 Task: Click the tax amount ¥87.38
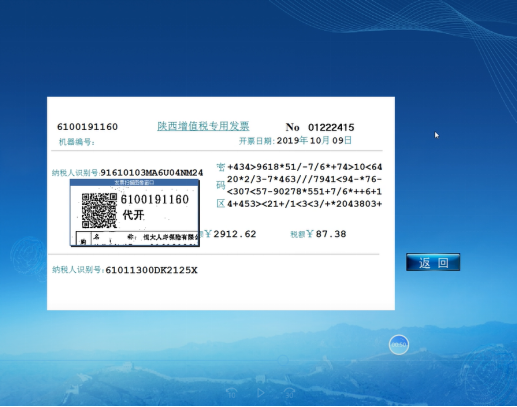point(326,234)
